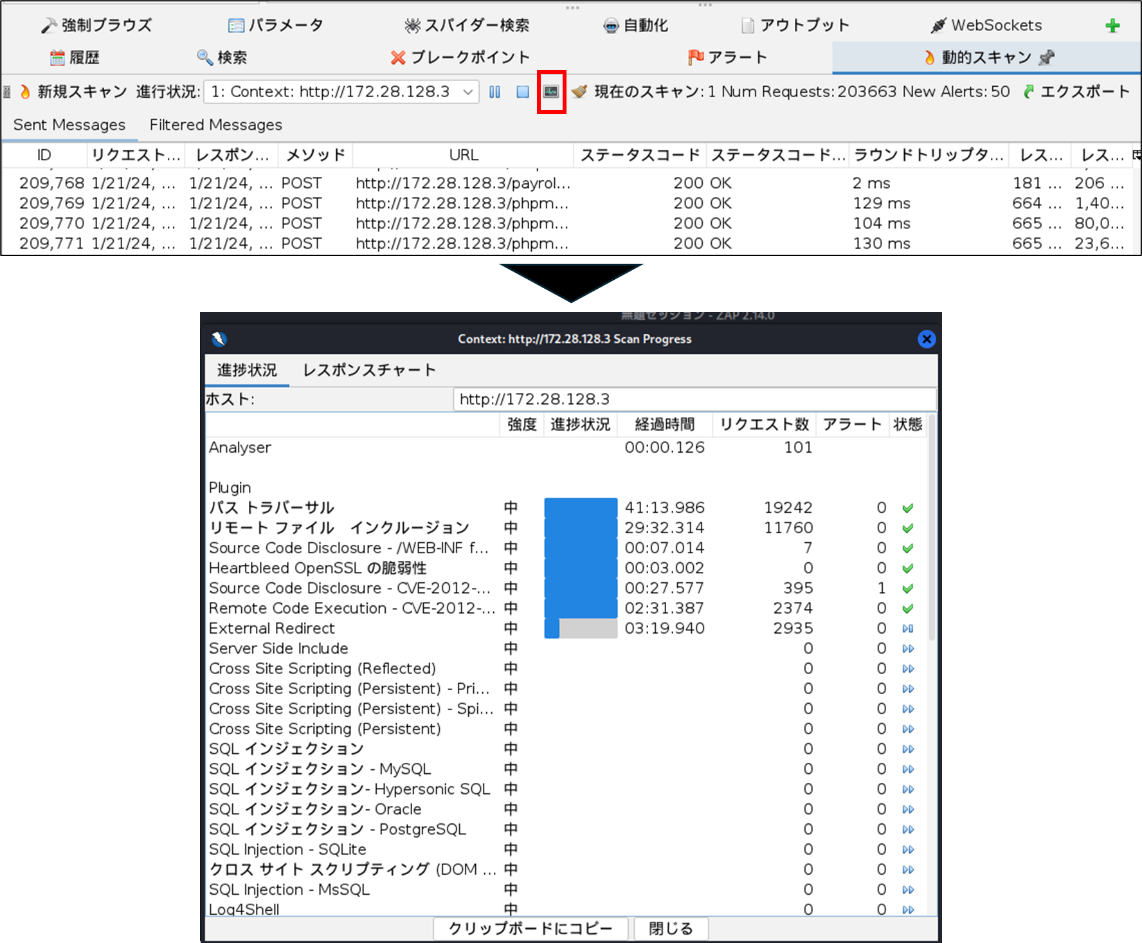Add a new tab with green plus
Screen dimensions: 1142x943
pyautogui.click(x=1112, y=26)
